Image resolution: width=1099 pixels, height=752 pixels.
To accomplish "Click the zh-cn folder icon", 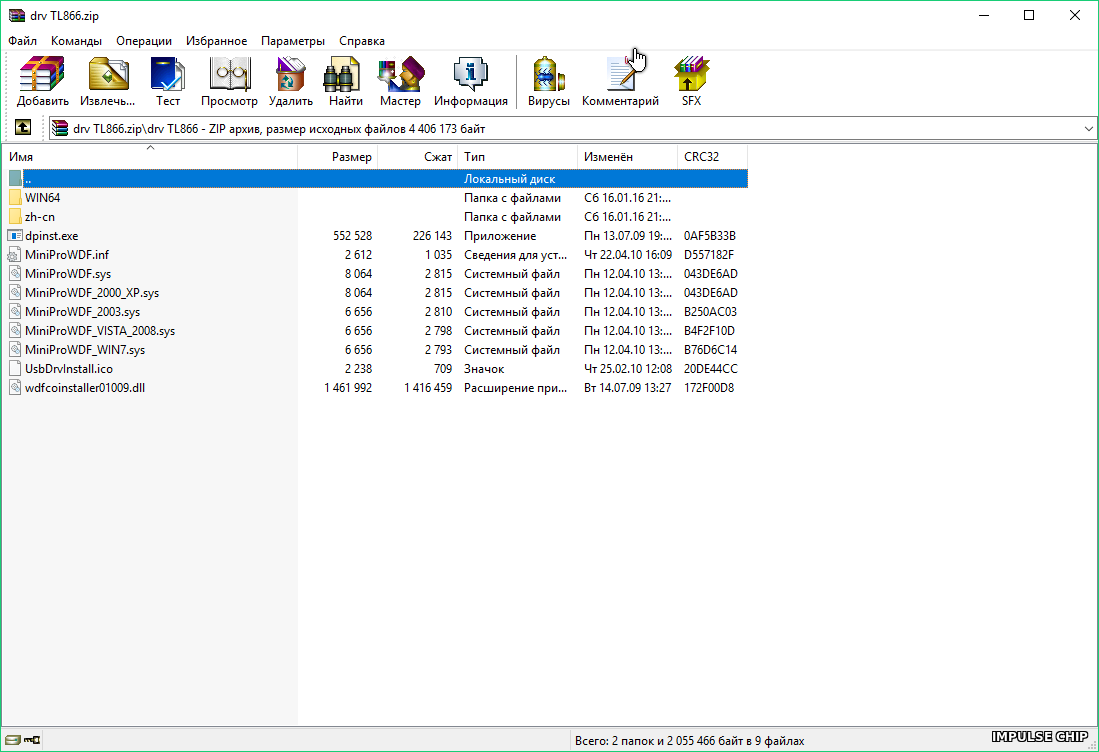I will 15,217.
